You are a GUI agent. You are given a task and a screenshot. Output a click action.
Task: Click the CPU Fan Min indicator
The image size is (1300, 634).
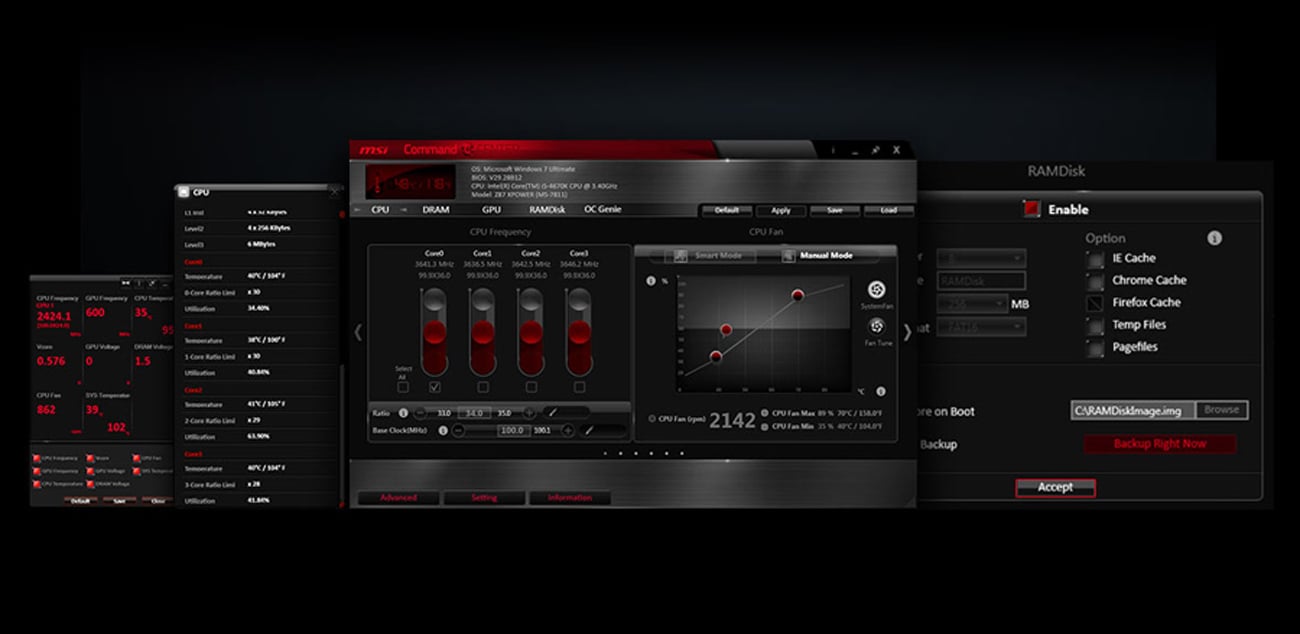pyautogui.click(x=765, y=427)
